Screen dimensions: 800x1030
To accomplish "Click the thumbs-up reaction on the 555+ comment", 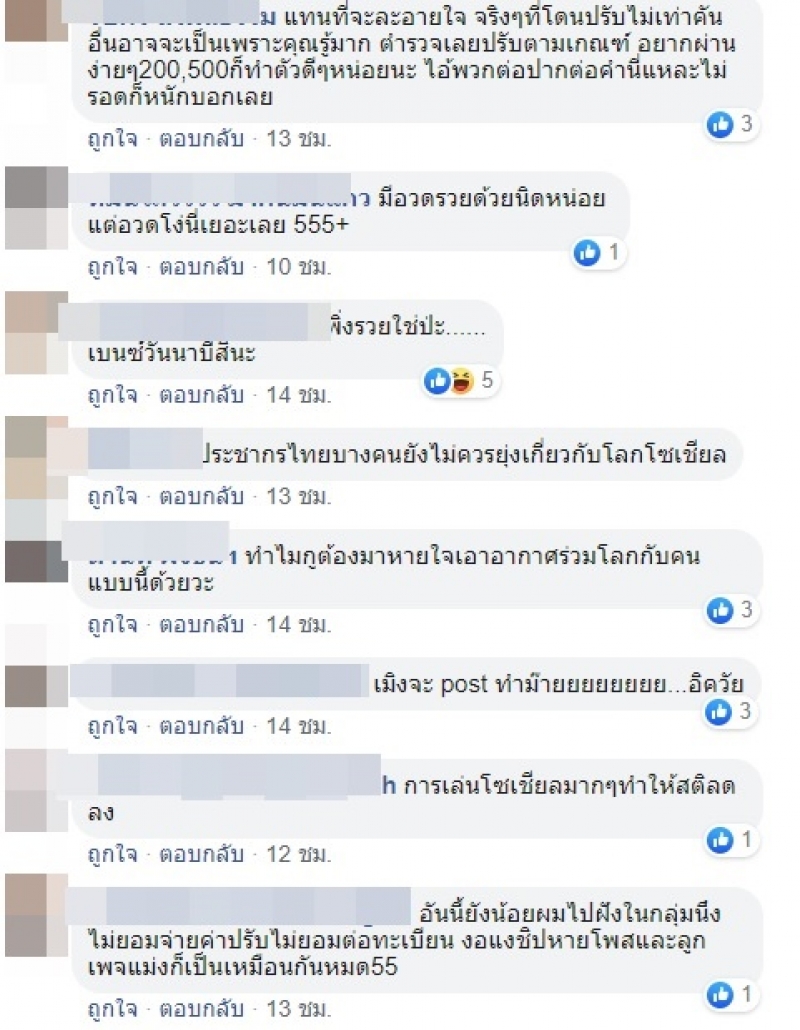I will coord(587,252).
